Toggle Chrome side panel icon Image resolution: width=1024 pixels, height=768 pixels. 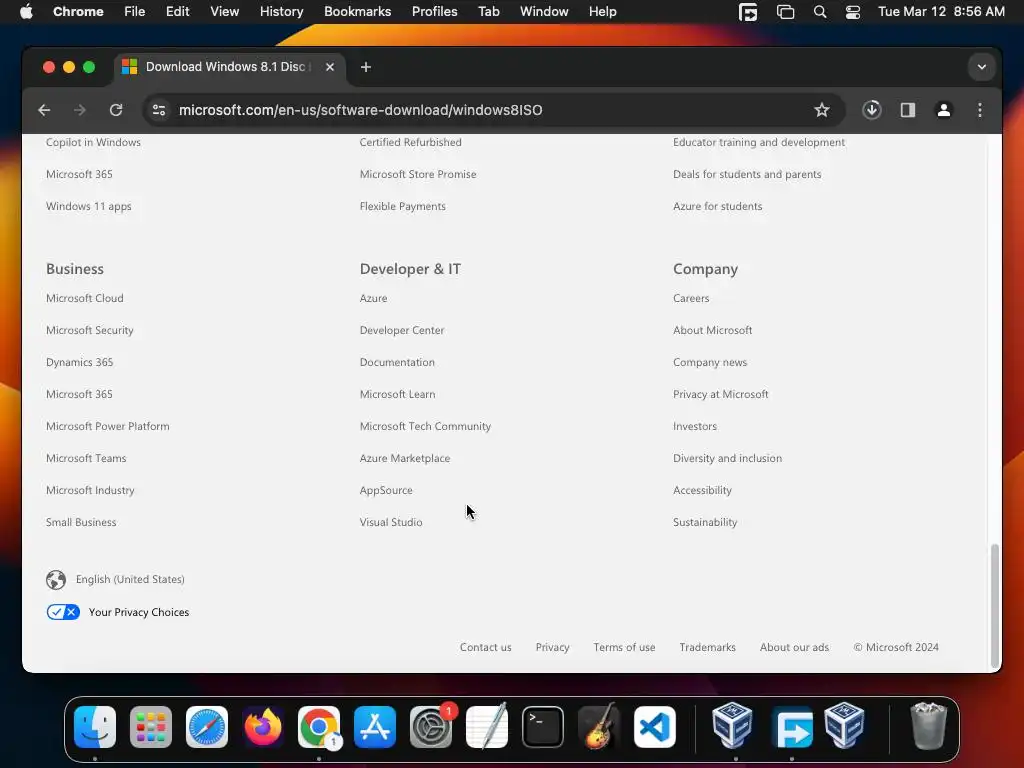point(908,110)
